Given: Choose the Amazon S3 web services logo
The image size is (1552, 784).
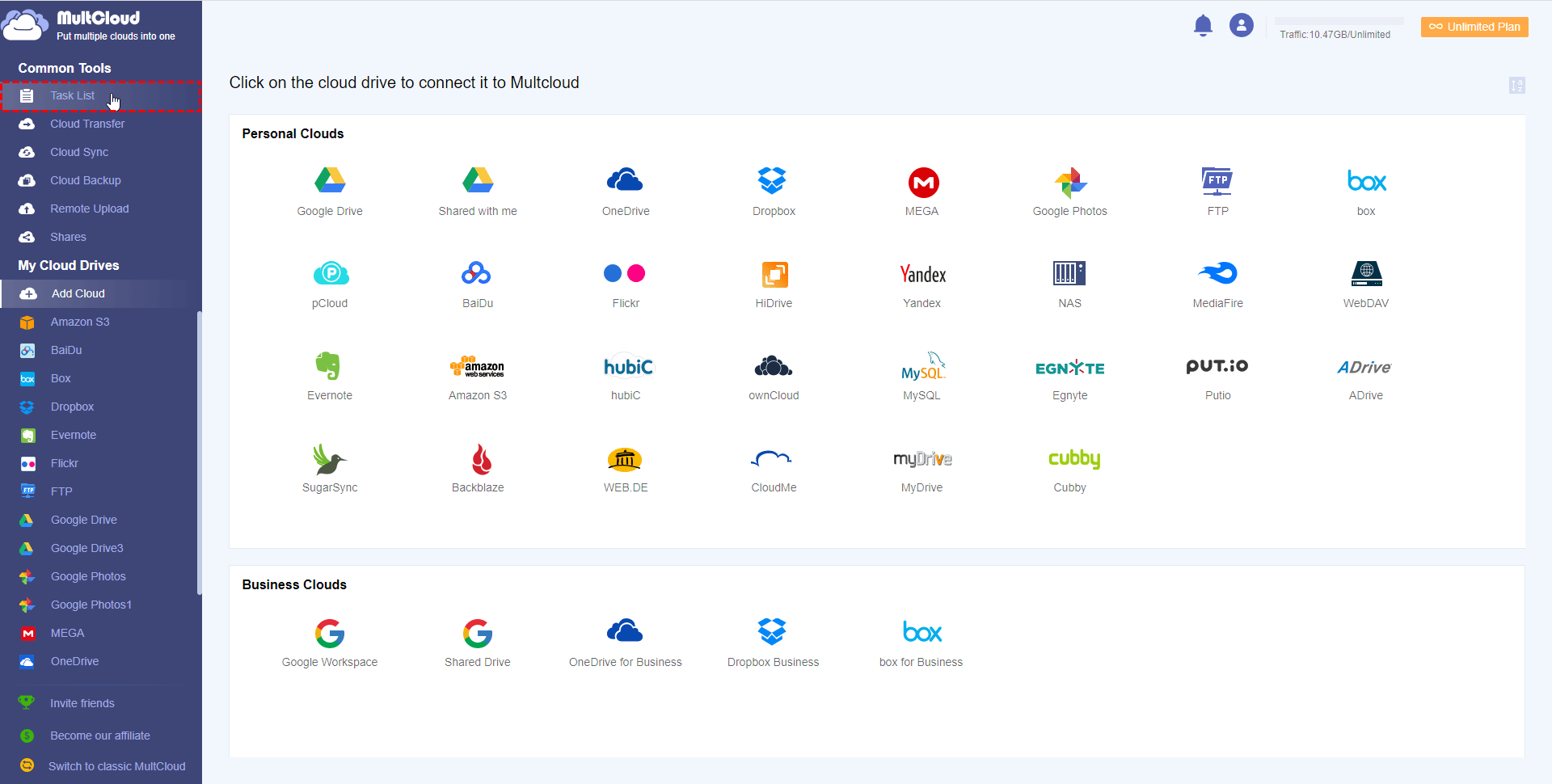Looking at the screenshot, I should pos(478,367).
